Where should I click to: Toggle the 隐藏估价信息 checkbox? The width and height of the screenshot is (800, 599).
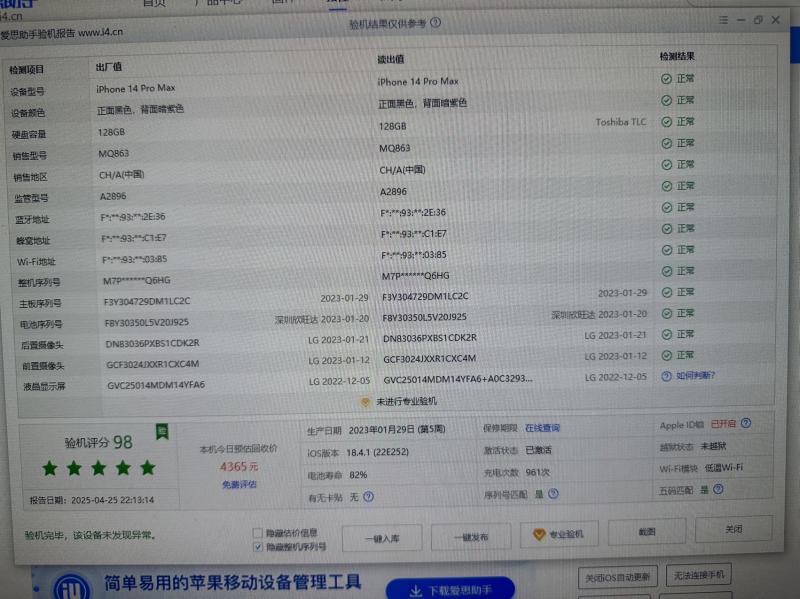(x=258, y=533)
